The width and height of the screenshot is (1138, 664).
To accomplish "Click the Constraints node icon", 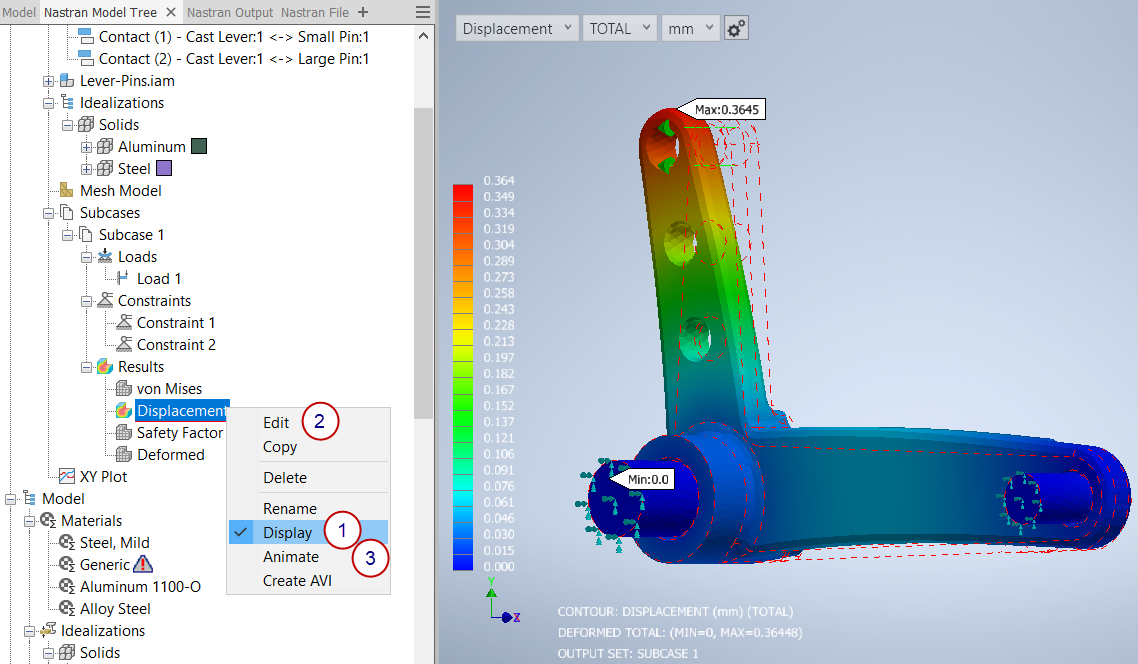I will click(105, 300).
